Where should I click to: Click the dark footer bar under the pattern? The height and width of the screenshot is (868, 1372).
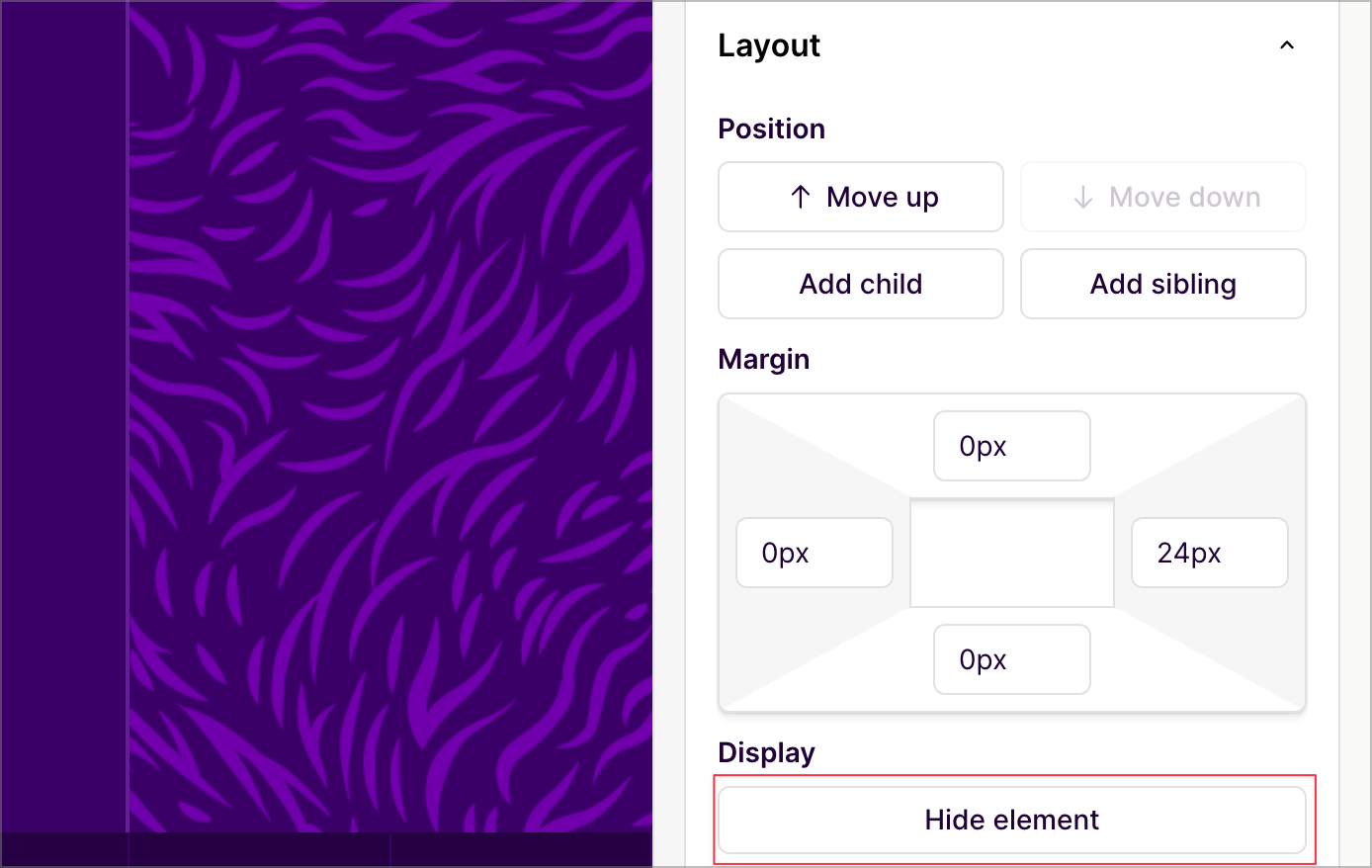point(326,849)
